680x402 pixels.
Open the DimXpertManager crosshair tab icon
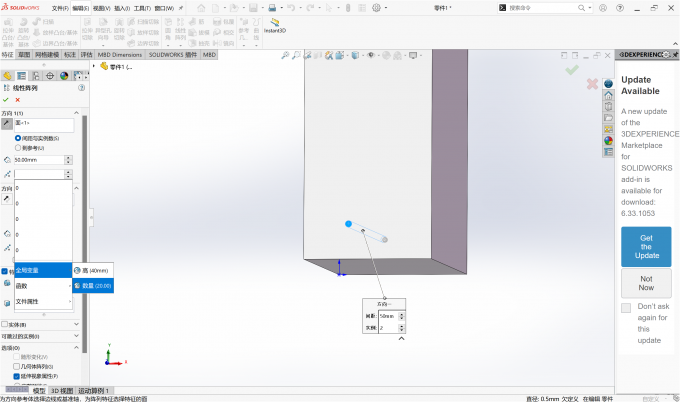(50, 76)
